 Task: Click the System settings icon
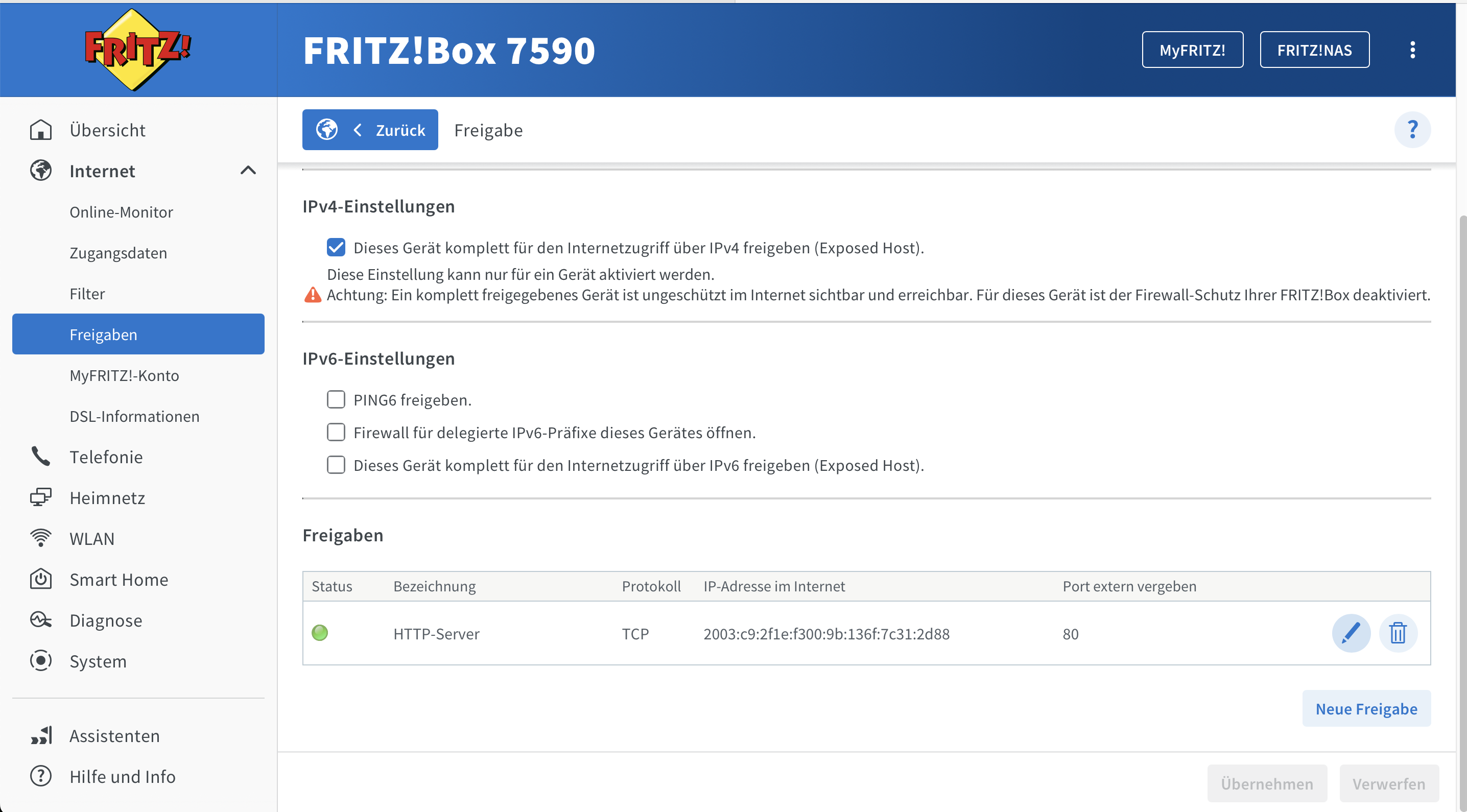(x=40, y=660)
